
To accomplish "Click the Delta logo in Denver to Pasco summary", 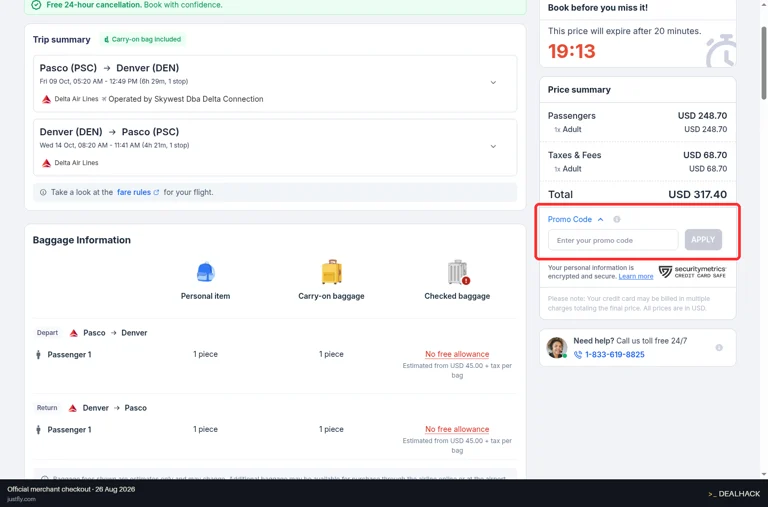I will tap(46, 163).
